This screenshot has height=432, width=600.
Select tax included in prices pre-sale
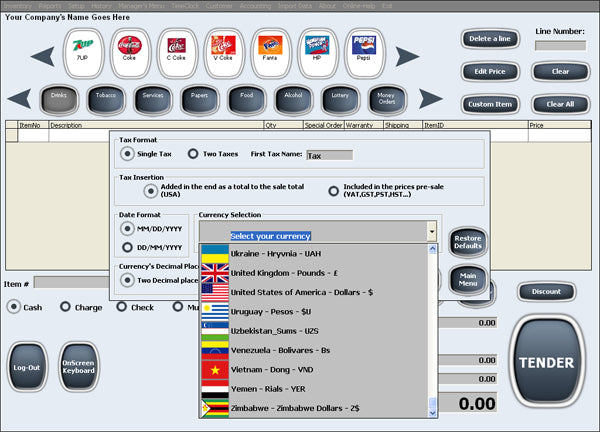pyautogui.click(x=333, y=191)
